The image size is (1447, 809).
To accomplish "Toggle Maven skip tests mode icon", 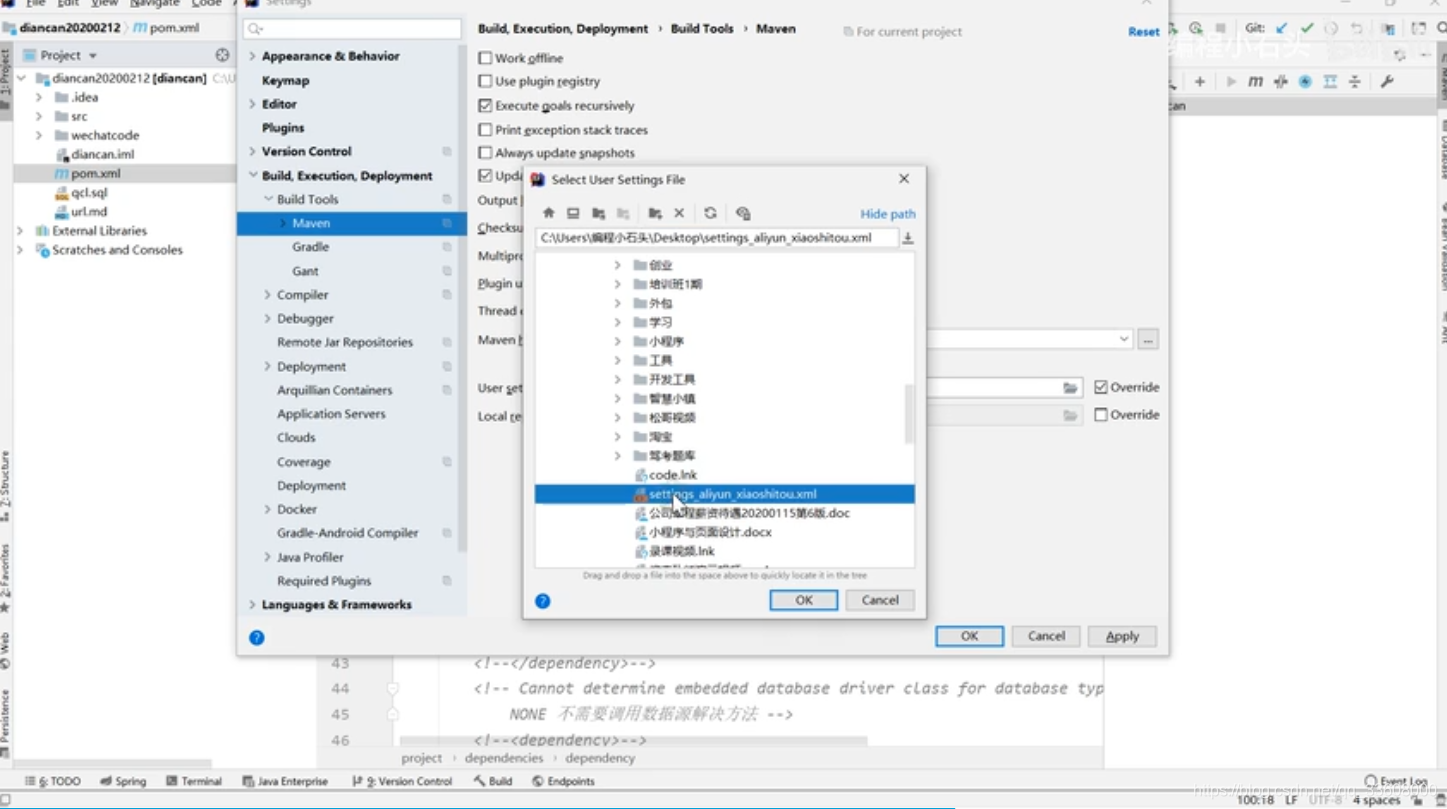I will point(1305,82).
